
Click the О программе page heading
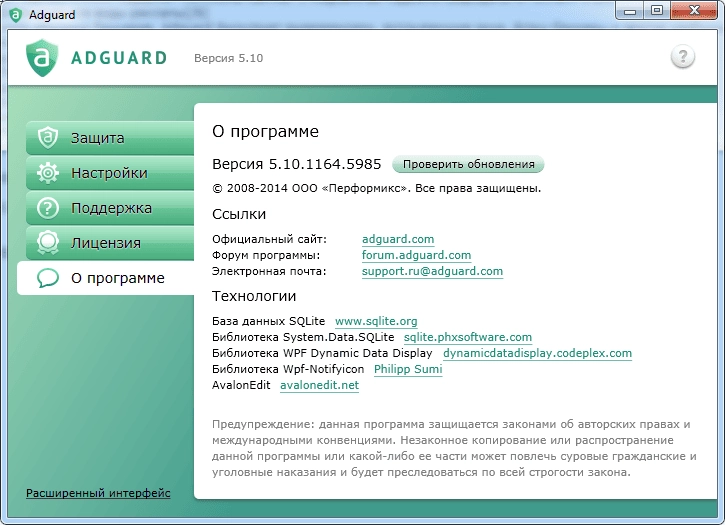[x=265, y=132]
